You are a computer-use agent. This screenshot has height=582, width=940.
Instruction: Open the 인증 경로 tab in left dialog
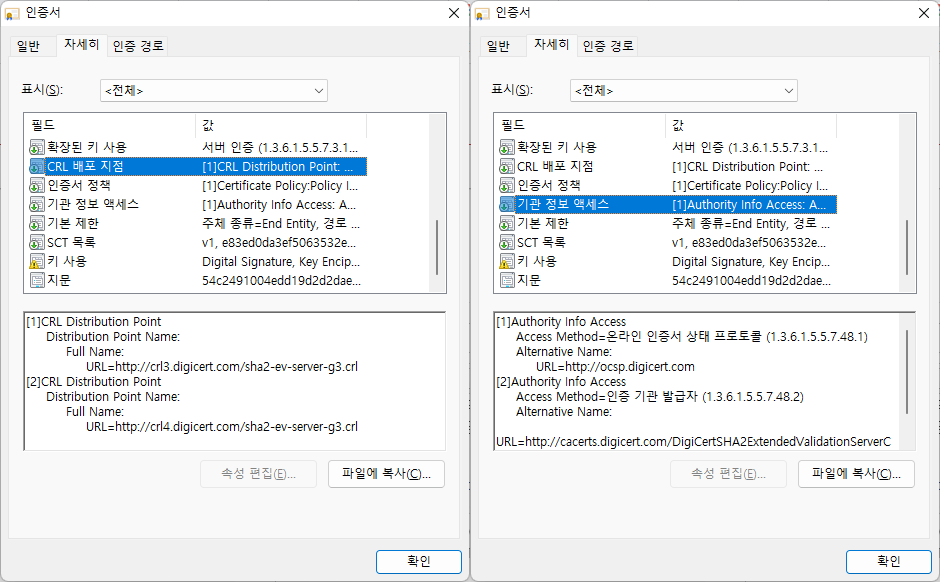[x=138, y=46]
